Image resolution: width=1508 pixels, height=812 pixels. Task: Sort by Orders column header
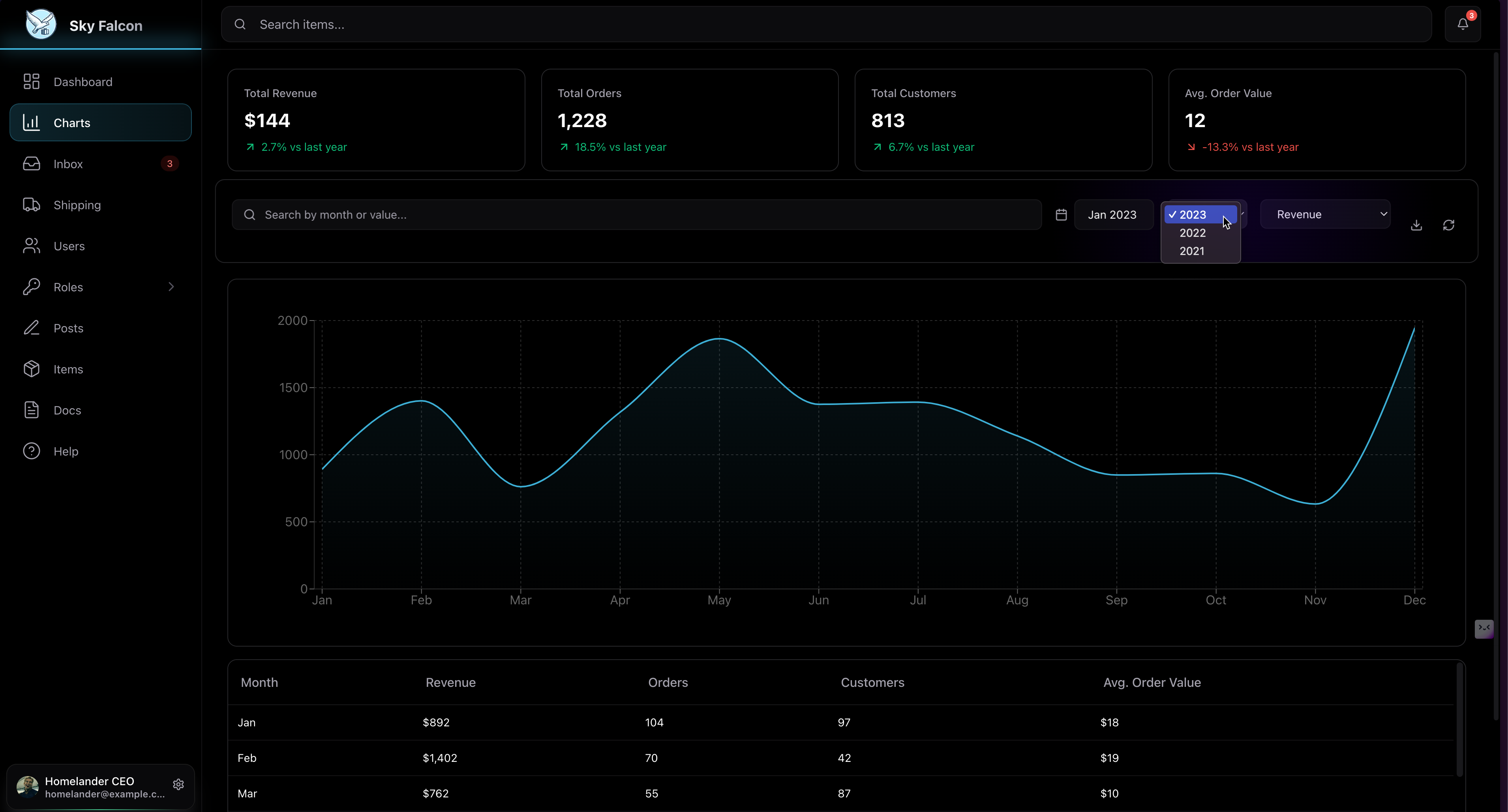(x=668, y=683)
